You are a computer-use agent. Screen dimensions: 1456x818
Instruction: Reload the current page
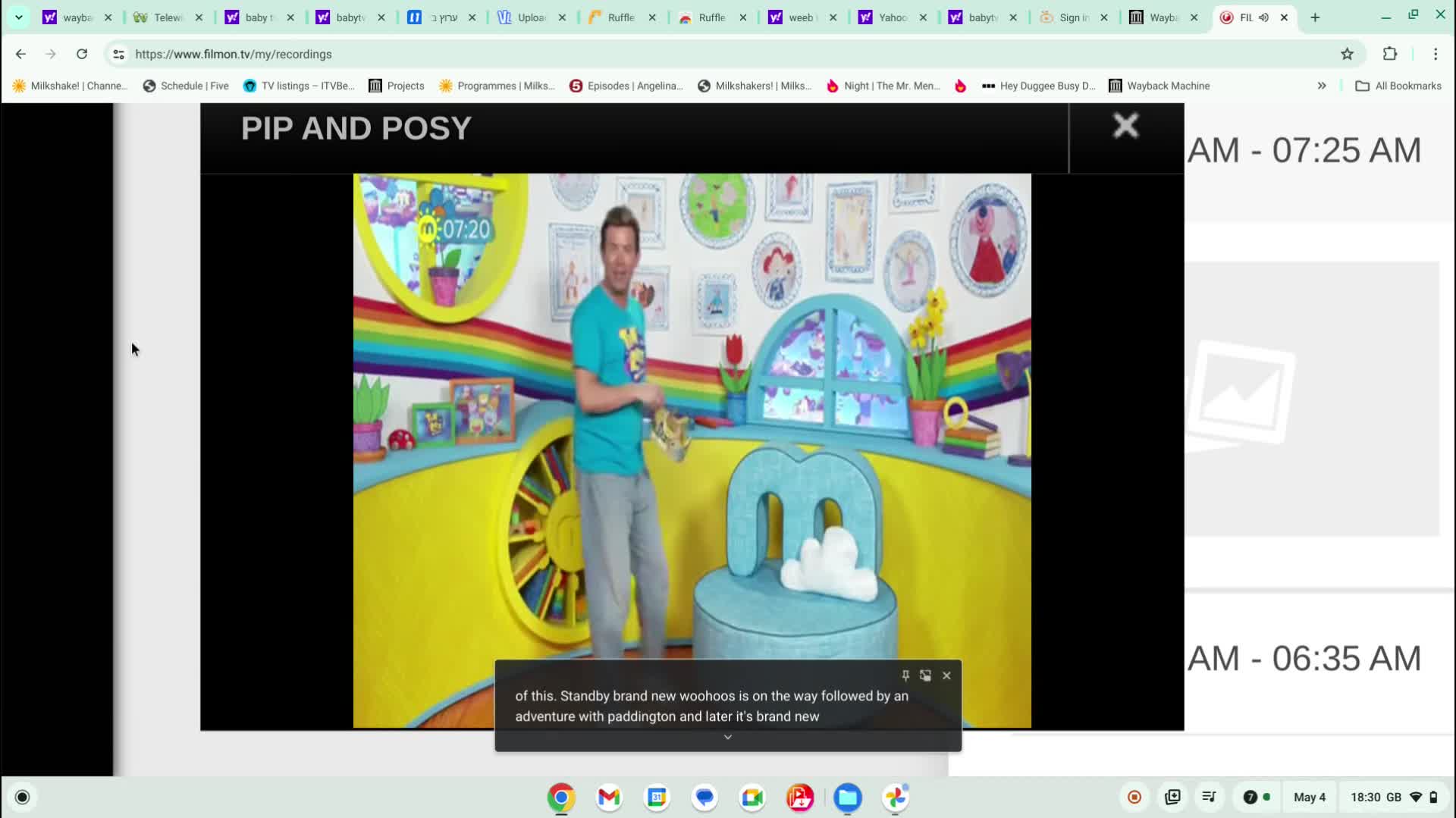tap(82, 54)
